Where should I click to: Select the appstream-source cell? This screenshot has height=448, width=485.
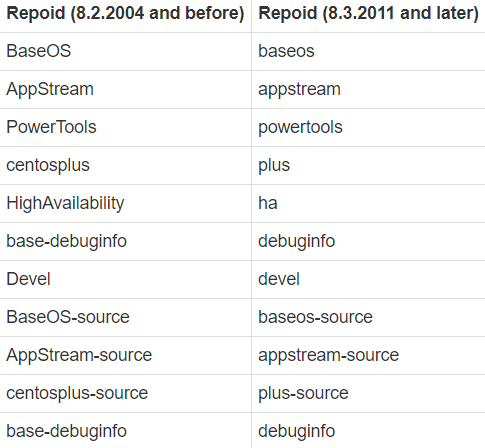[368, 355]
